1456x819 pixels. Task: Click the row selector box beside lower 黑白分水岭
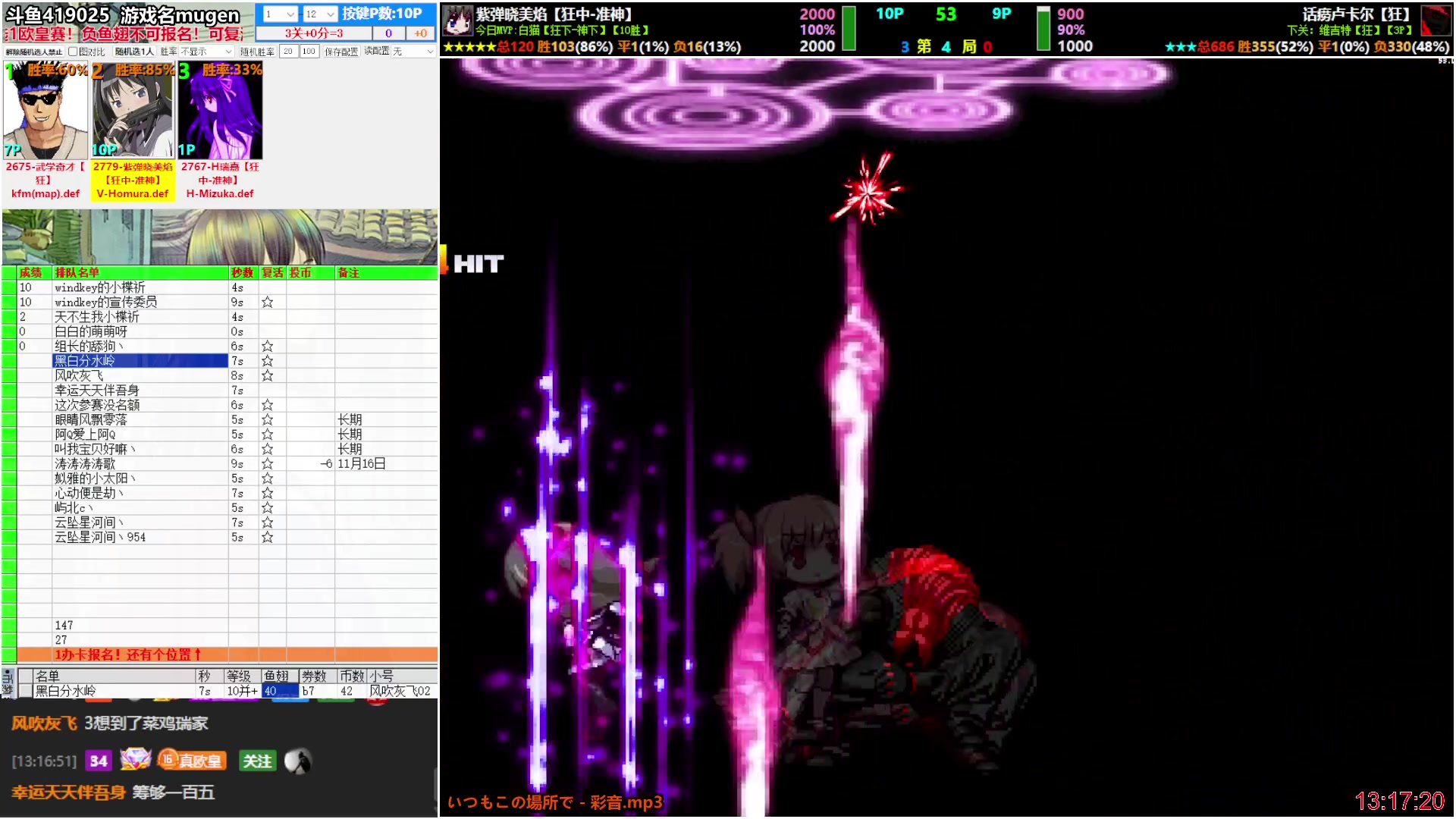pyautogui.click(x=25, y=692)
